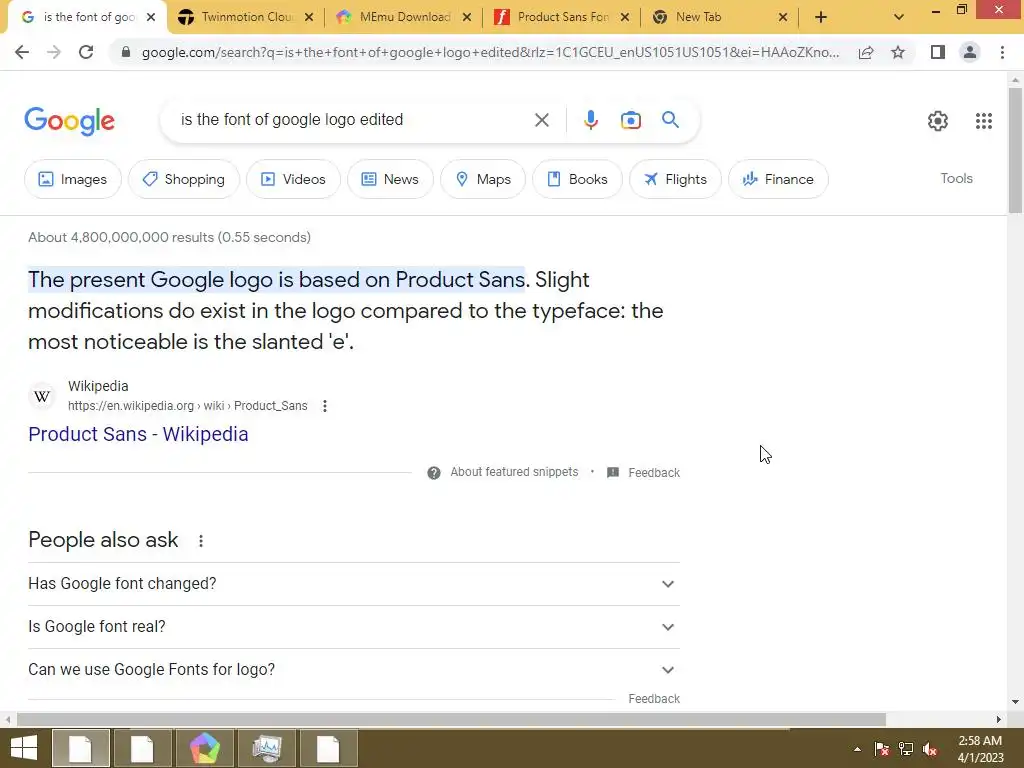
Task: Click the network tray icon
Action: [x=906, y=749]
